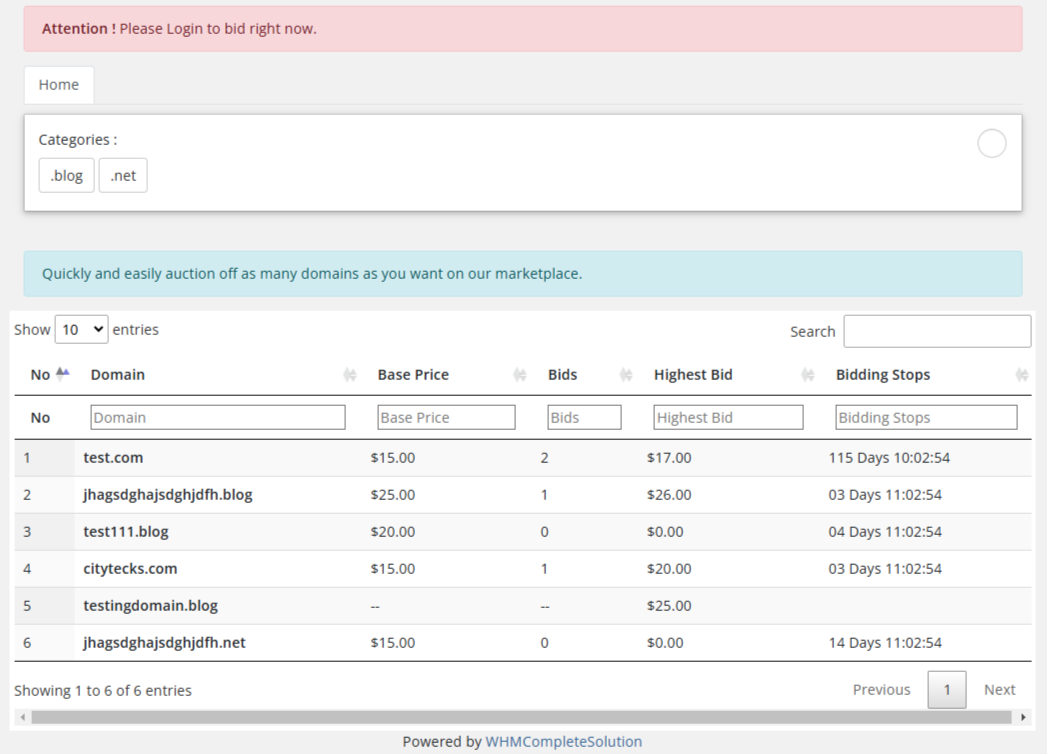The height and width of the screenshot is (754, 1047).
Task: Open test.com domain entry
Action: click(113, 457)
